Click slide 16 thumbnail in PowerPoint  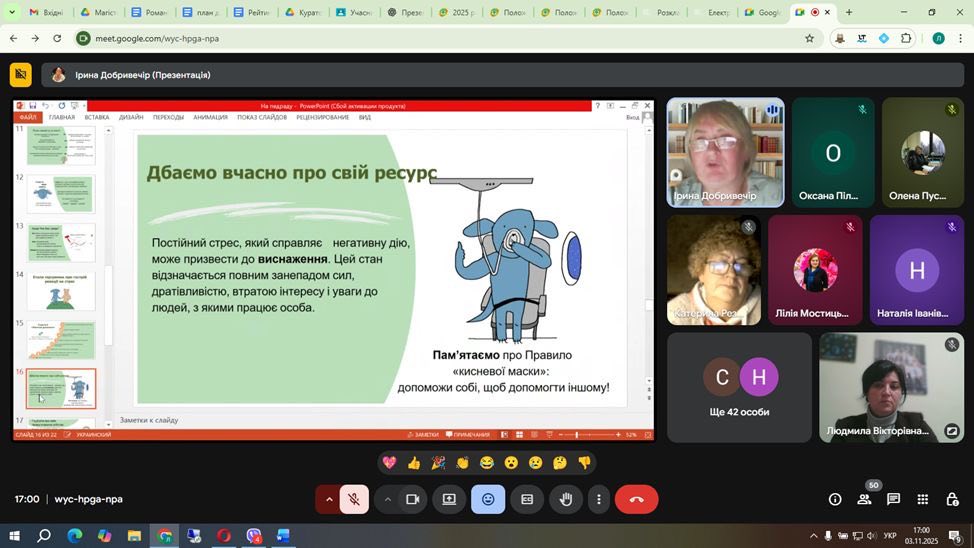[61, 388]
